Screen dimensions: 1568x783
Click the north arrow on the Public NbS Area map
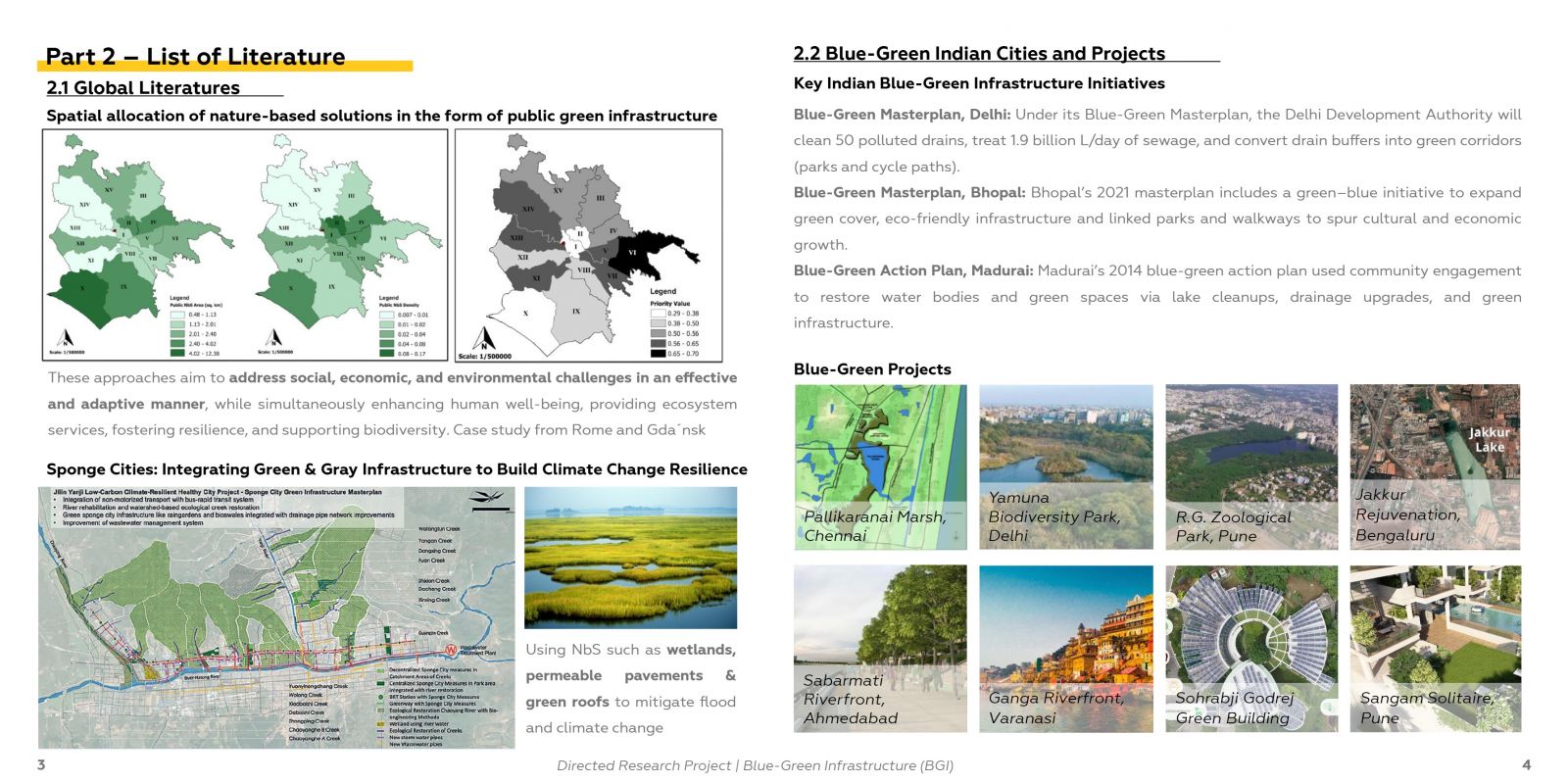(x=65, y=337)
